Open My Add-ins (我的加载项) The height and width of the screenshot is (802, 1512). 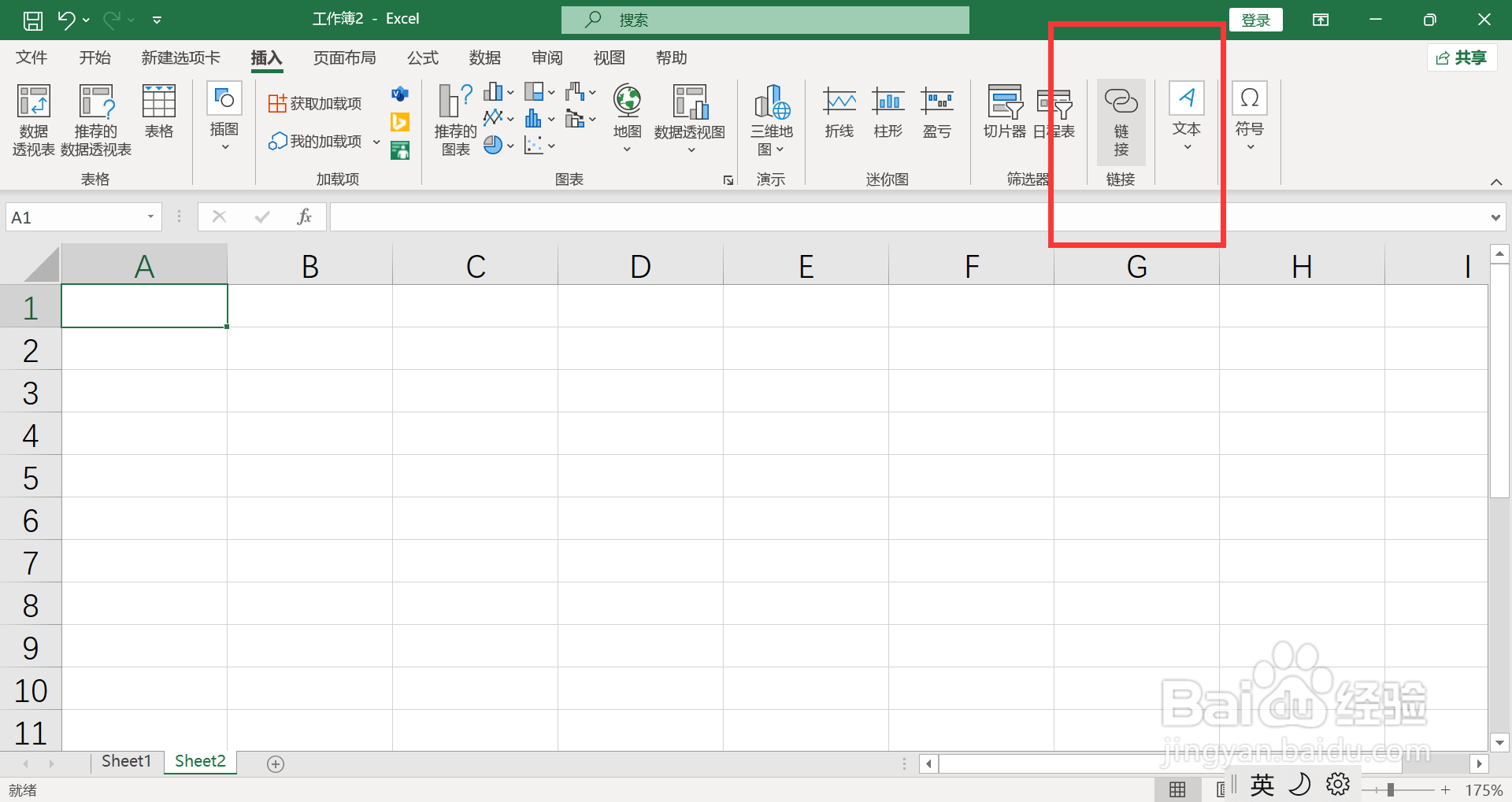315,141
